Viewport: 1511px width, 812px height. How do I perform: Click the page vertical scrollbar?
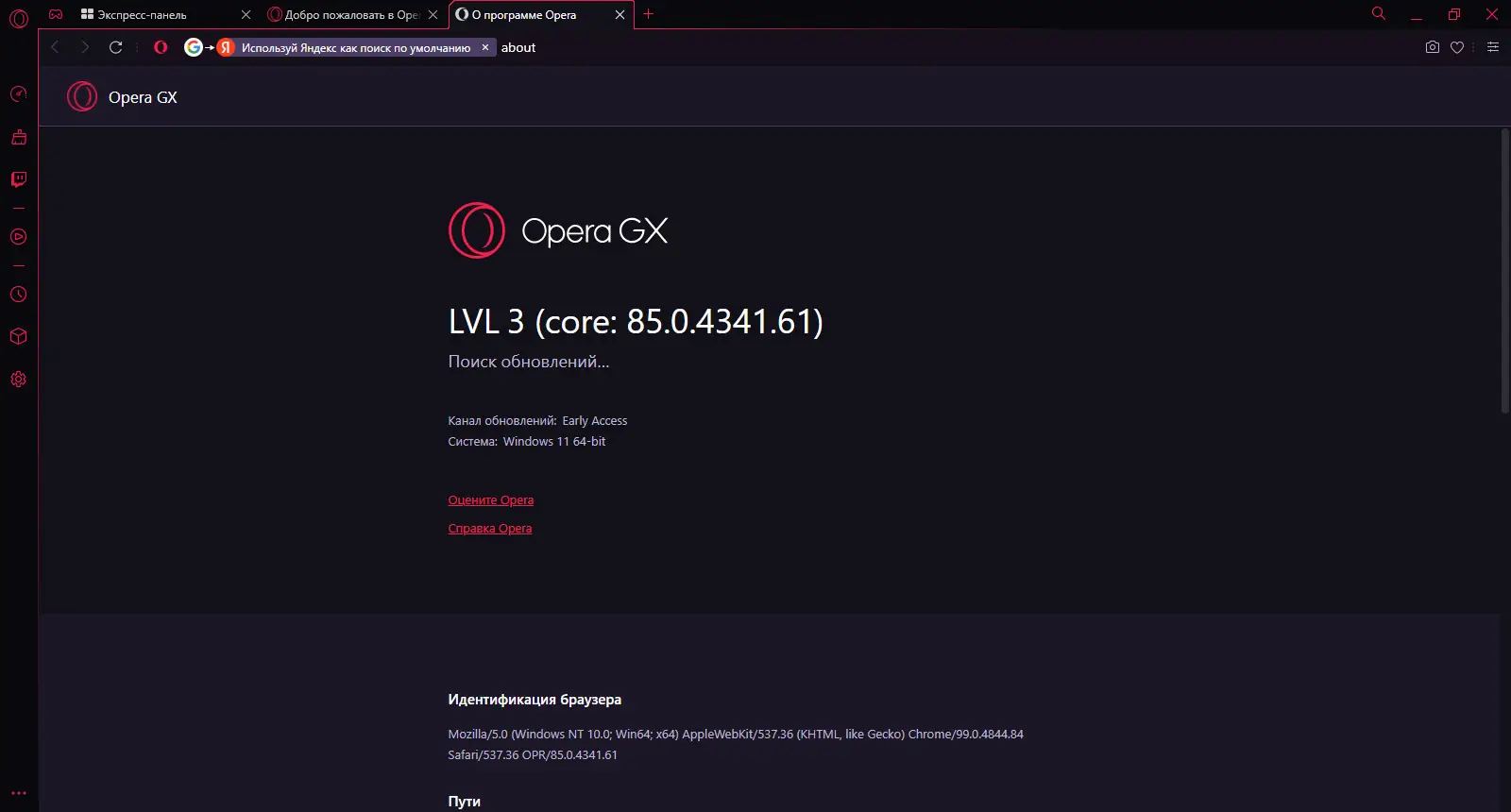coord(1505,271)
